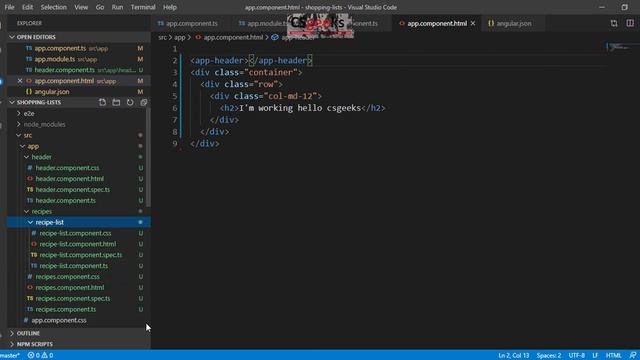Open recipe-list.component.ts file

pyautogui.click(x=73, y=266)
